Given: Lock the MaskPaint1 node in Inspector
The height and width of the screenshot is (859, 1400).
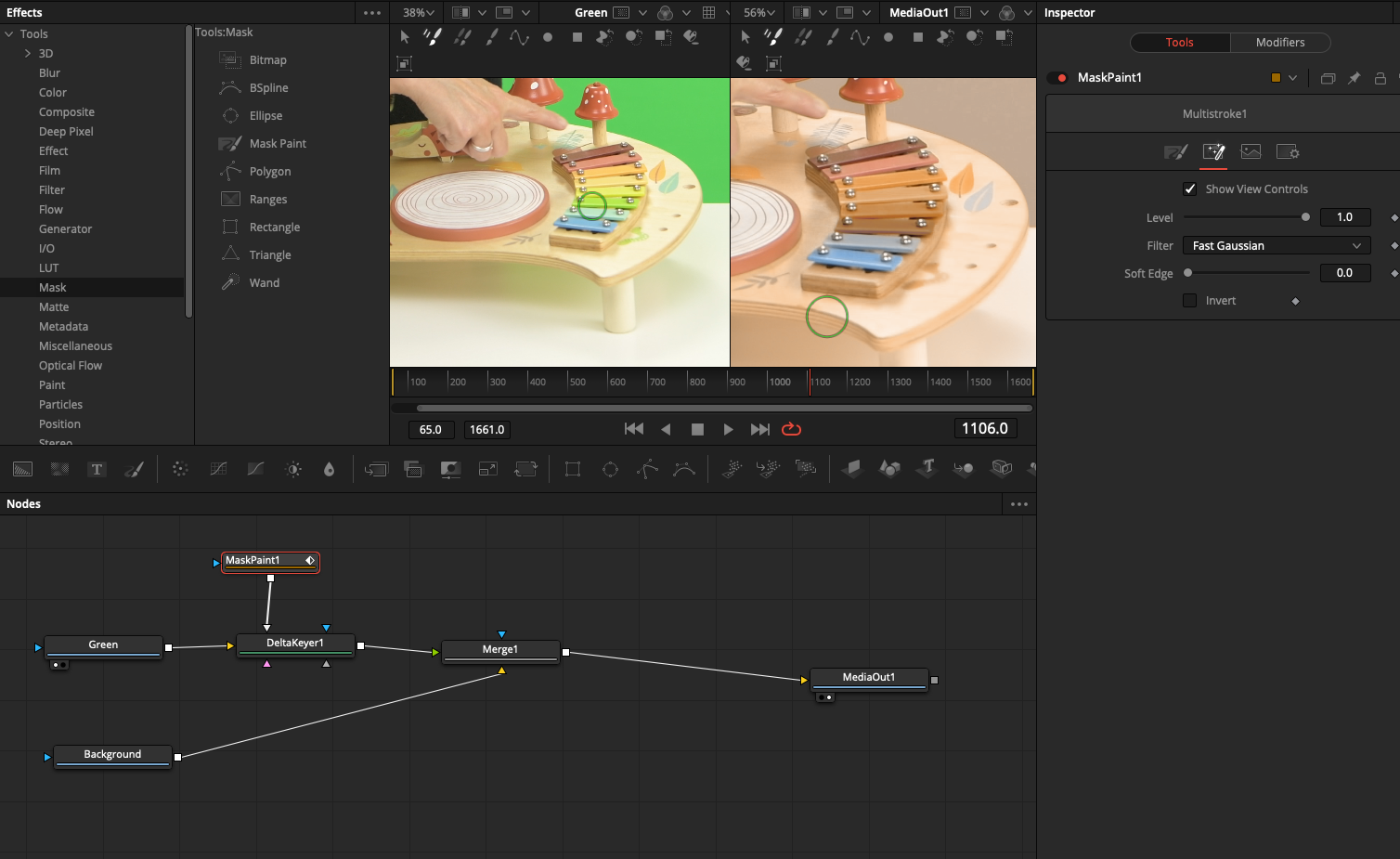Looking at the screenshot, I should (x=1381, y=78).
